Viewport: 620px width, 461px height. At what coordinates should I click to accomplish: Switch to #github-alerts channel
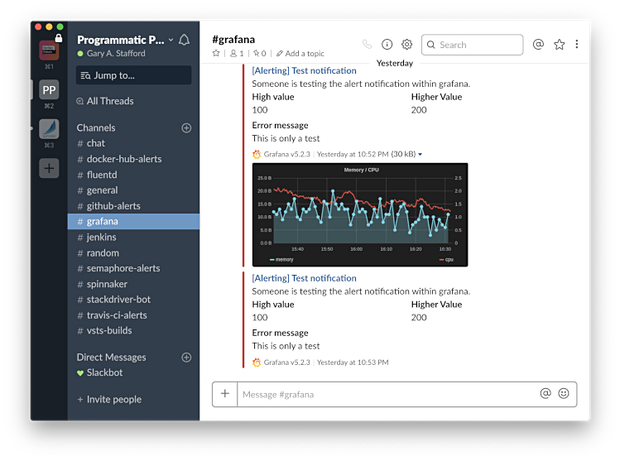click(x=134, y=206)
